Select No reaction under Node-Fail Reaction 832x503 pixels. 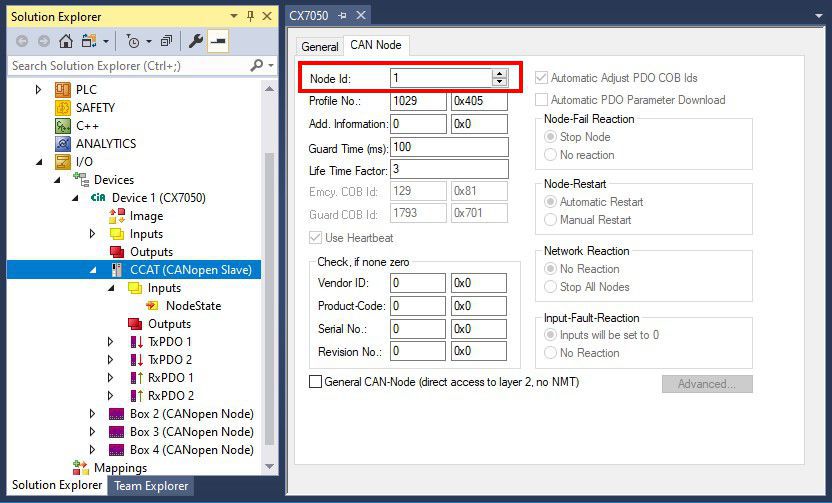(551, 155)
